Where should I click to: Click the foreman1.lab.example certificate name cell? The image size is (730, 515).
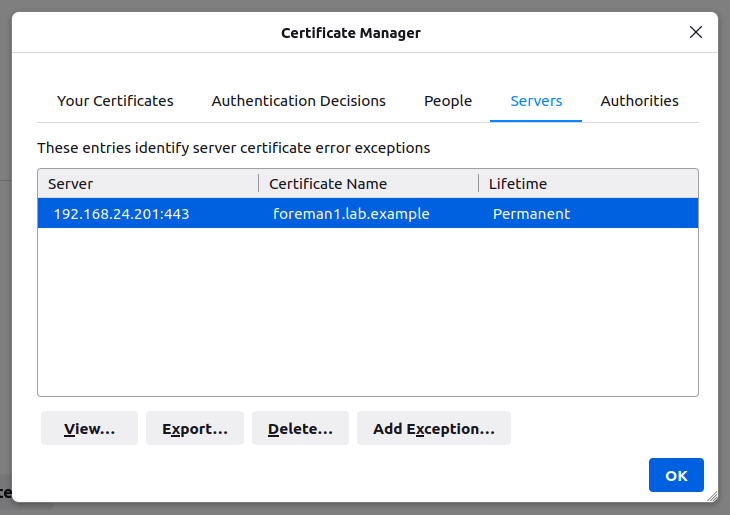(x=351, y=214)
